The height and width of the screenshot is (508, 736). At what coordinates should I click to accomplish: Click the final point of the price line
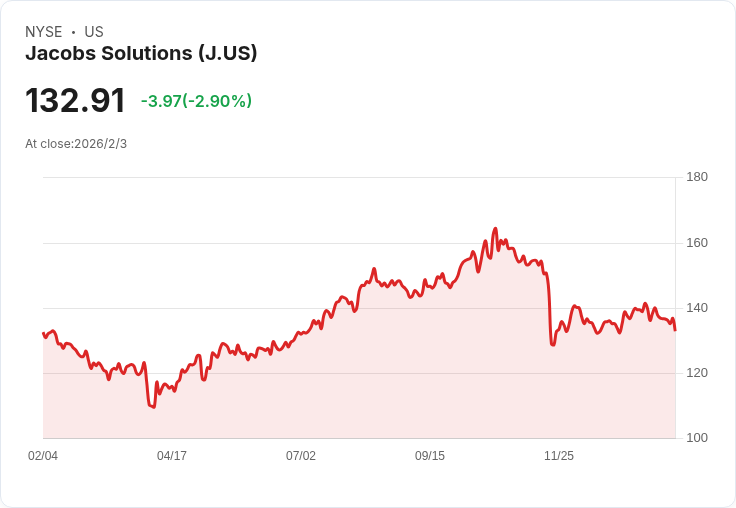(675, 330)
